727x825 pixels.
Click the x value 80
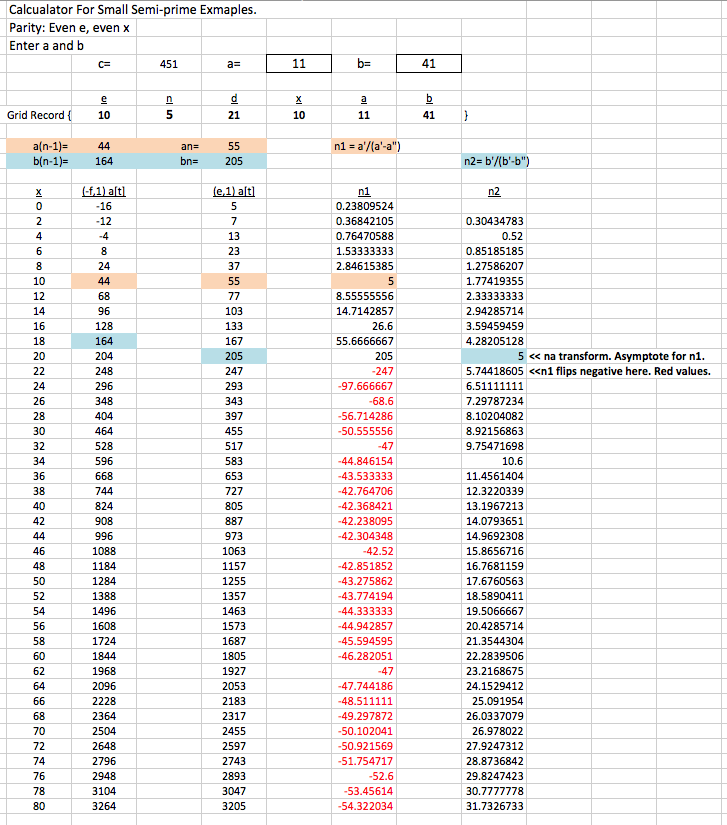coord(39,806)
